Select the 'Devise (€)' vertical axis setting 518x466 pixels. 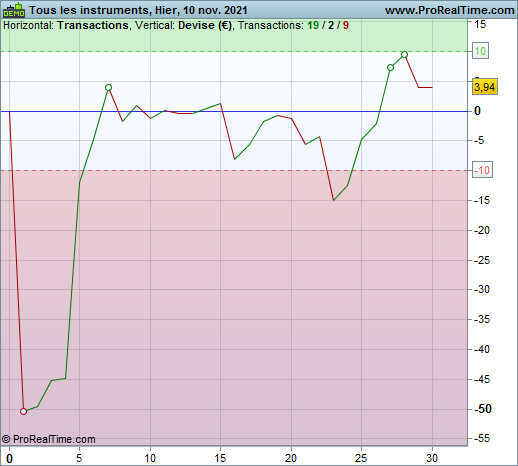coord(205,25)
